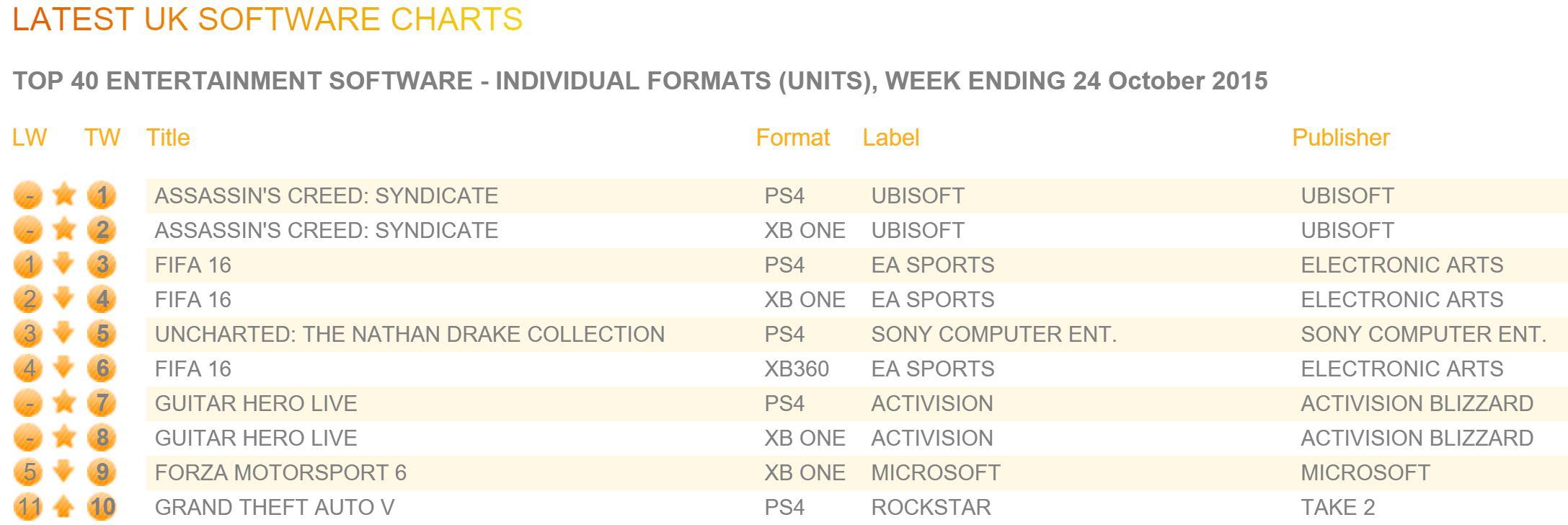This screenshot has width=1568, height=525.
Task: Click the Latest UK Software Charts heading
Action: click(267, 19)
